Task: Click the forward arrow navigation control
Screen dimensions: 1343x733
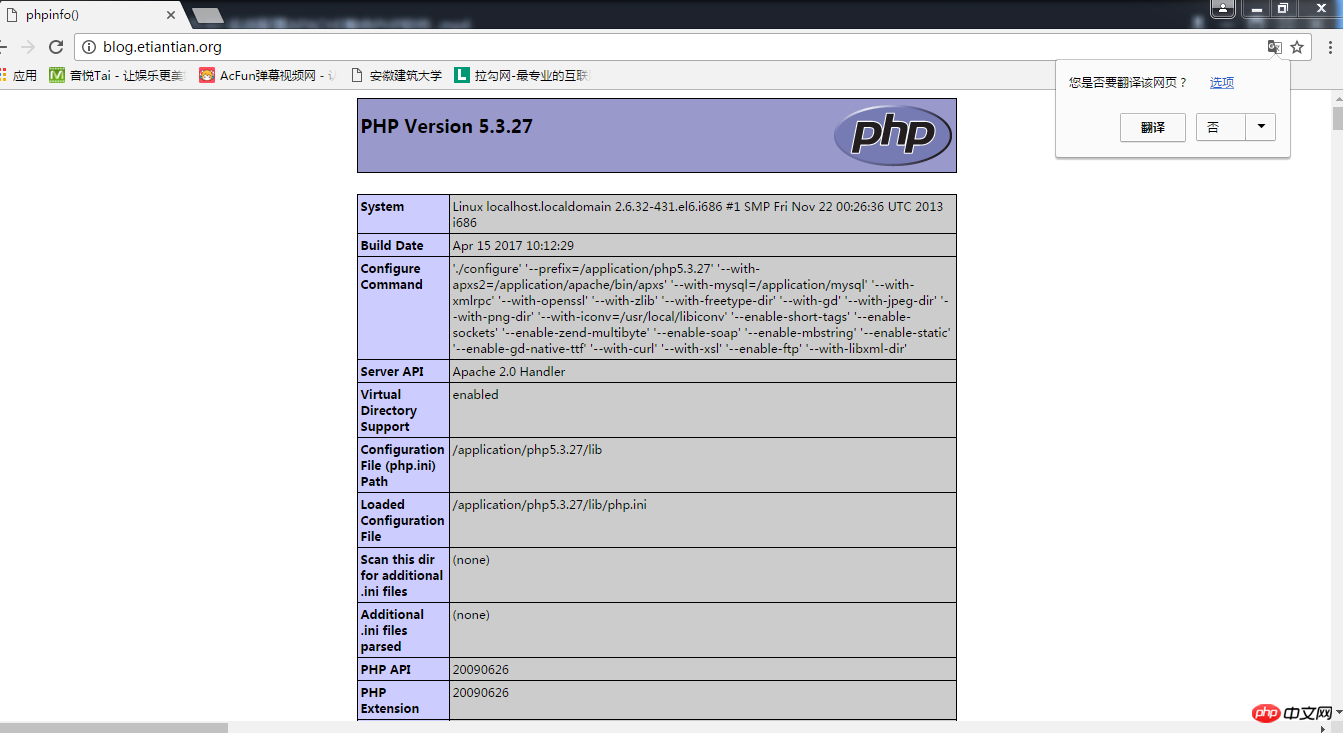Action: 30,46
